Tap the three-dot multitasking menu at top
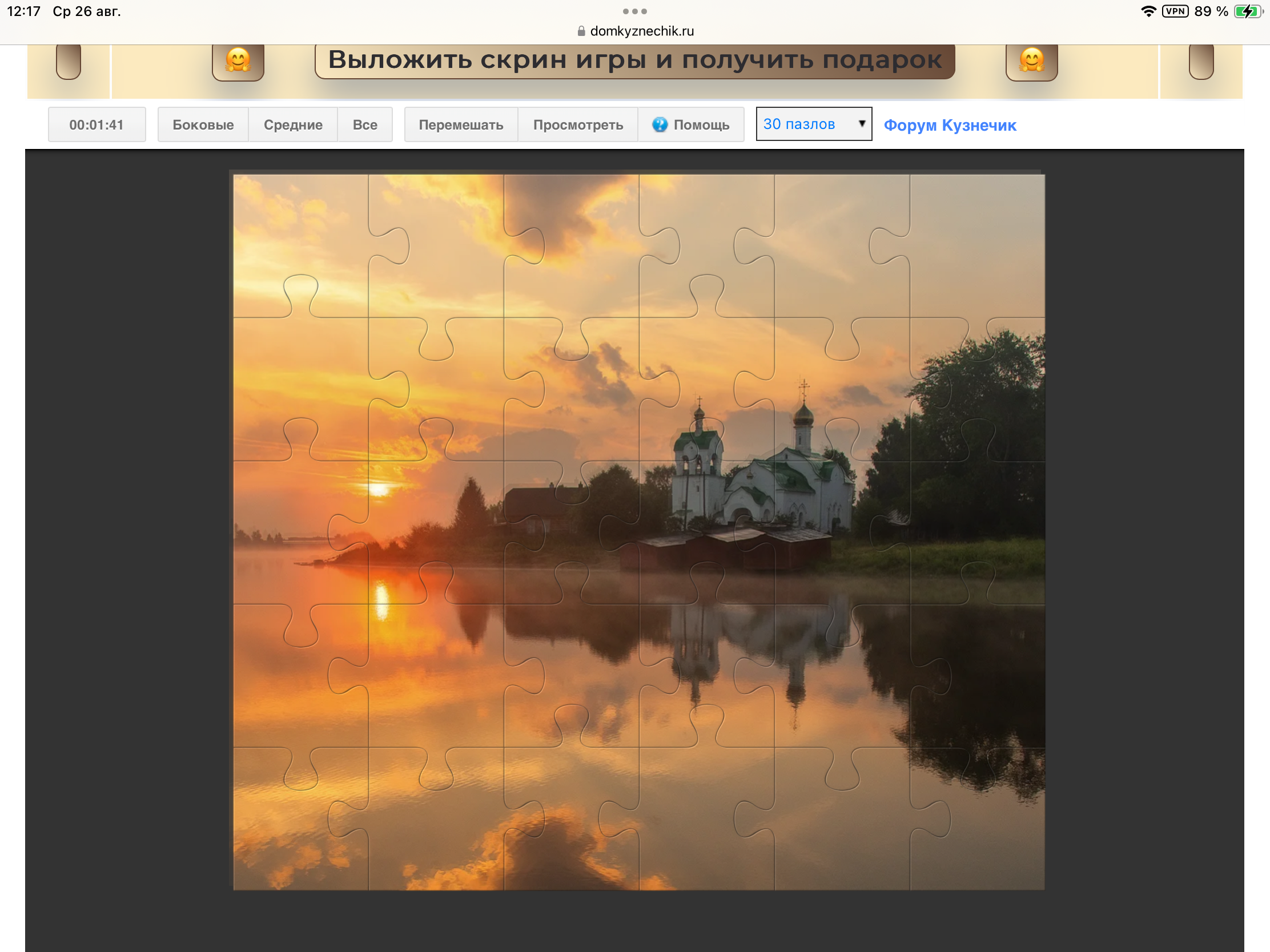The image size is (1270, 952). 635,11
